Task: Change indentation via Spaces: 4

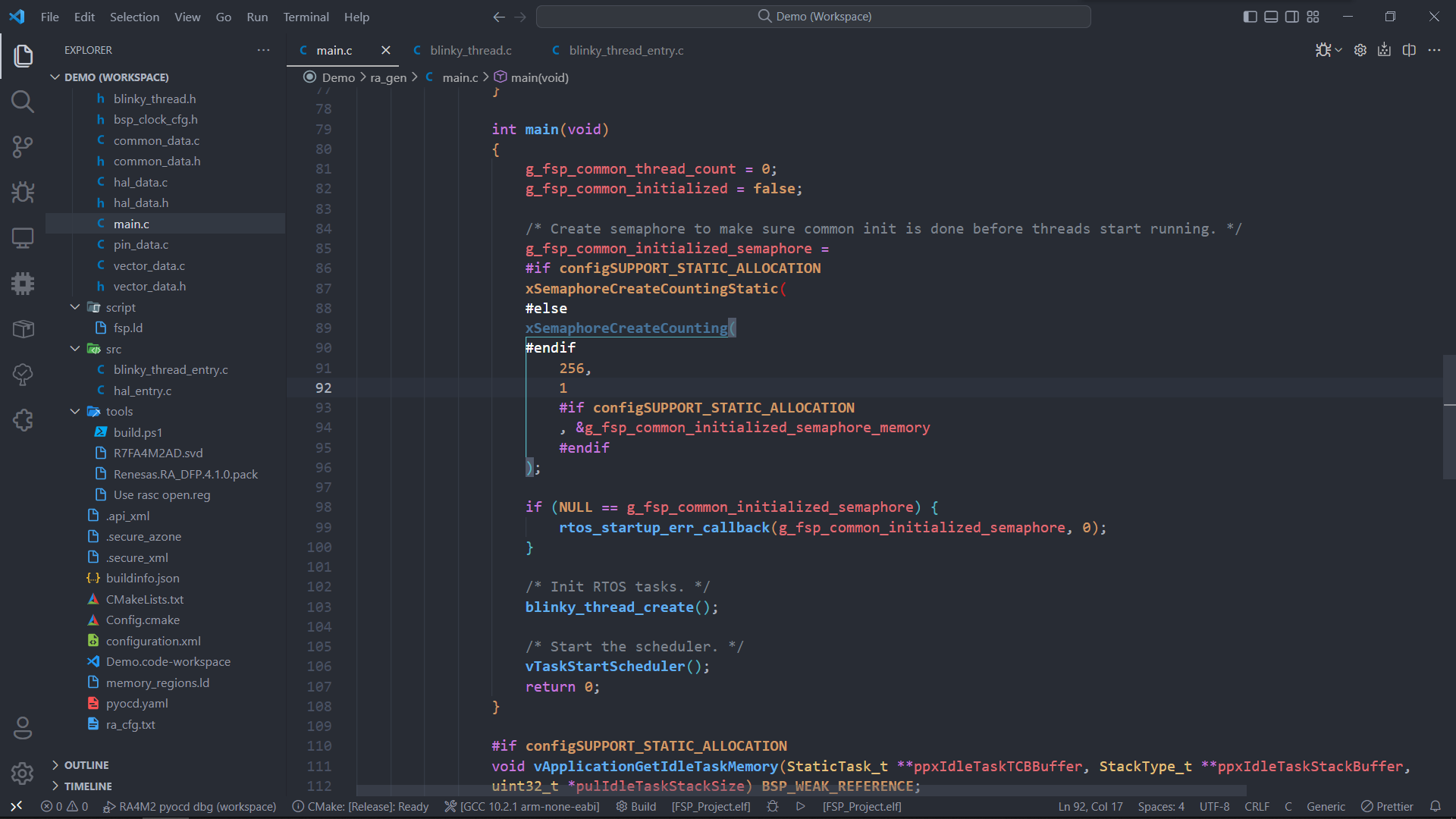Action: (x=1160, y=806)
